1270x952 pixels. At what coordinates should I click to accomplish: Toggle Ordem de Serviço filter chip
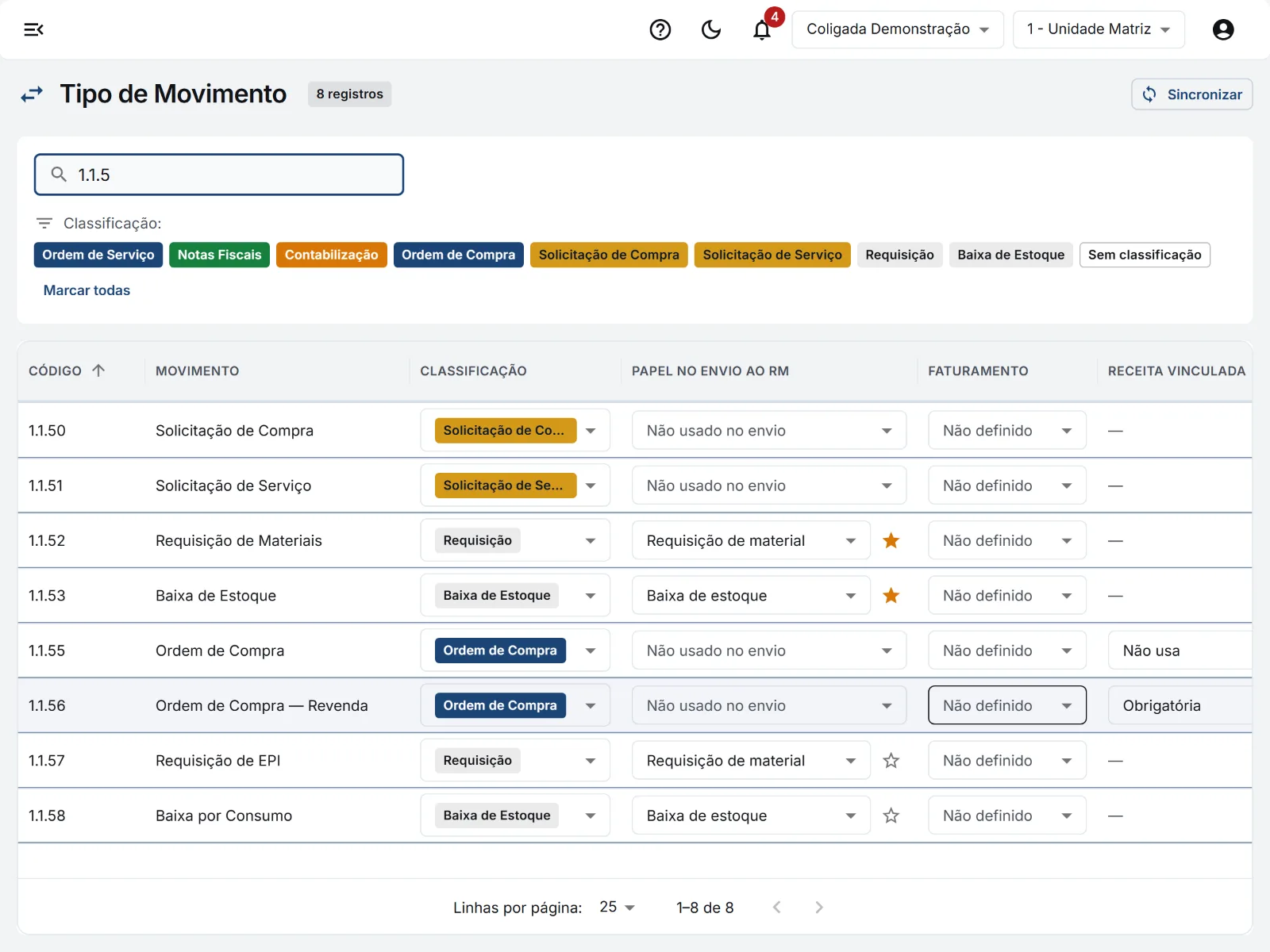click(x=98, y=255)
